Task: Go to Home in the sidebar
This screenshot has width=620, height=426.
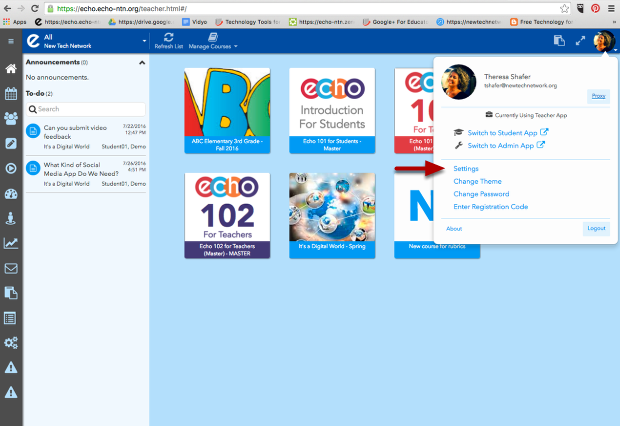Action: 11,68
